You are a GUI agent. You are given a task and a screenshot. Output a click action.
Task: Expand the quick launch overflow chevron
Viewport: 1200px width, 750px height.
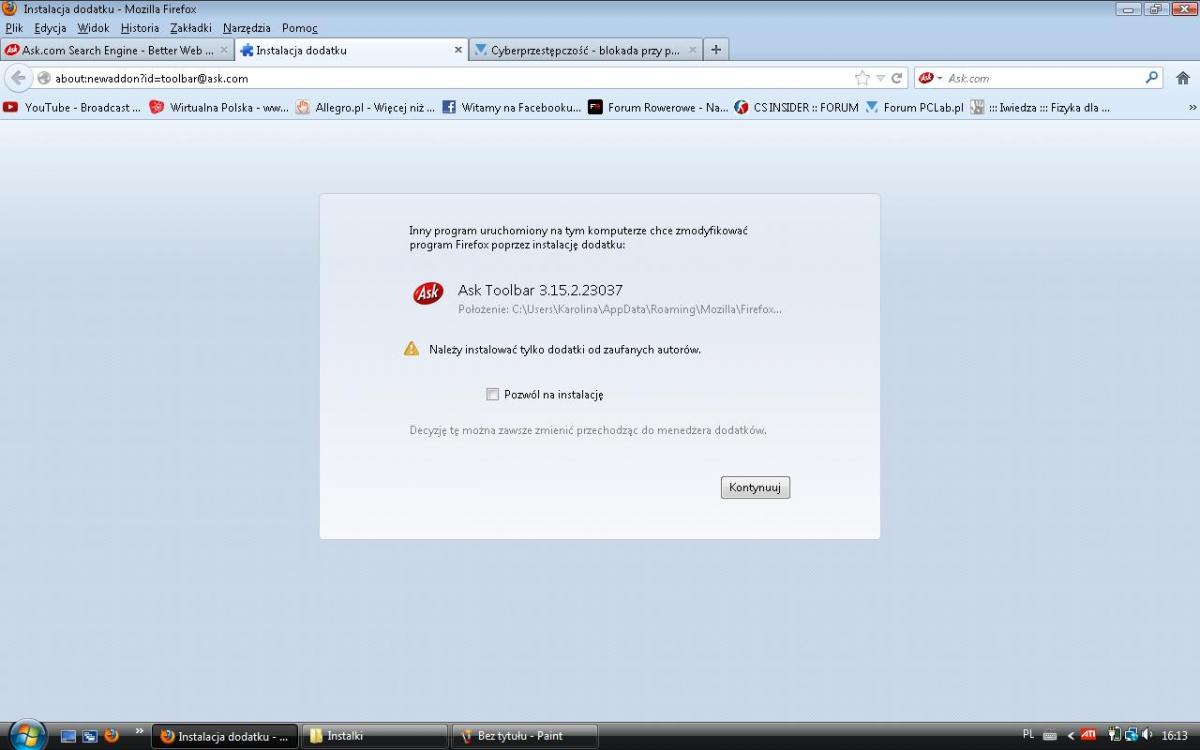[x=139, y=732]
